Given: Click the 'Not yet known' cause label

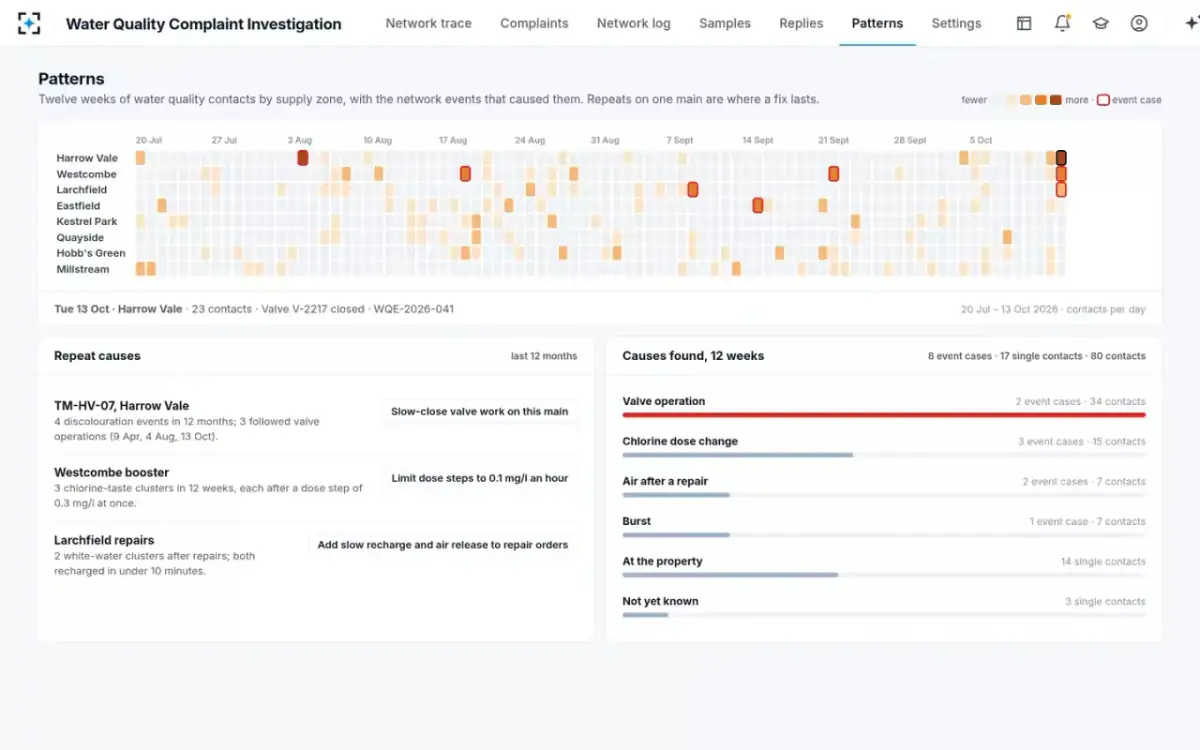Looking at the screenshot, I should tap(660, 601).
